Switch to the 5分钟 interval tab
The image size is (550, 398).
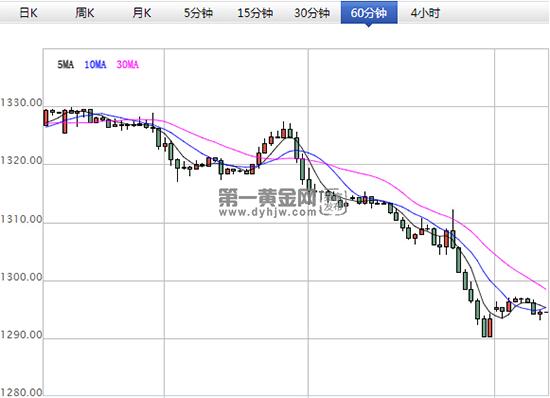(199, 13)
